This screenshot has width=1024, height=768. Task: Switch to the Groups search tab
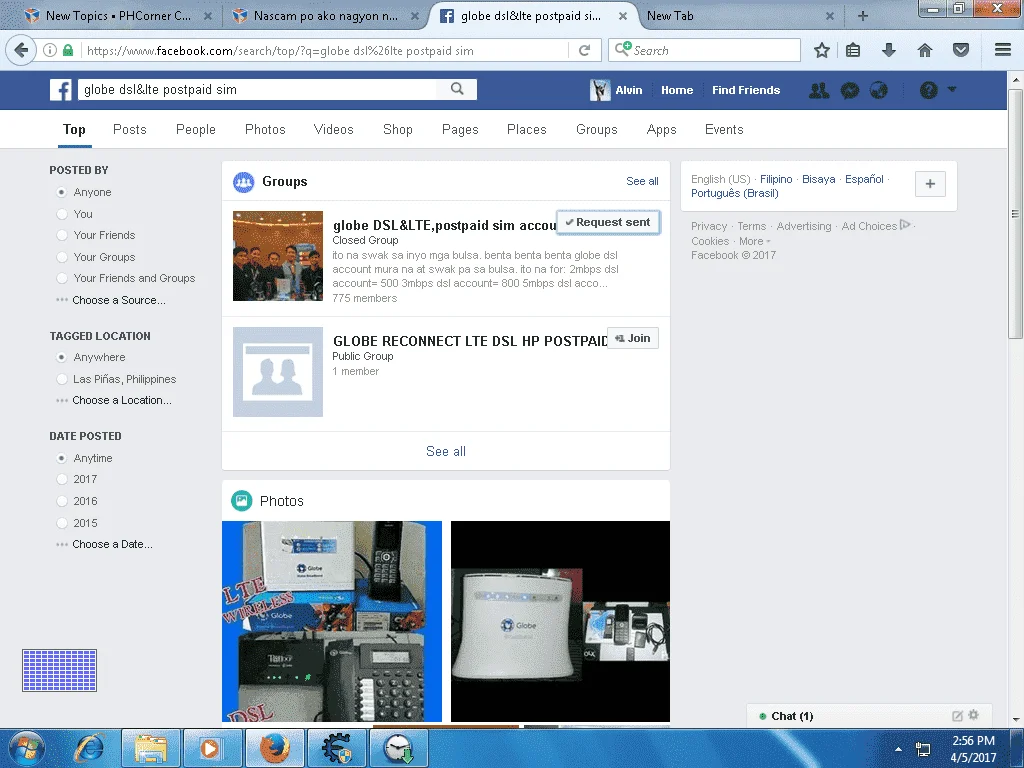click(596, 129)
